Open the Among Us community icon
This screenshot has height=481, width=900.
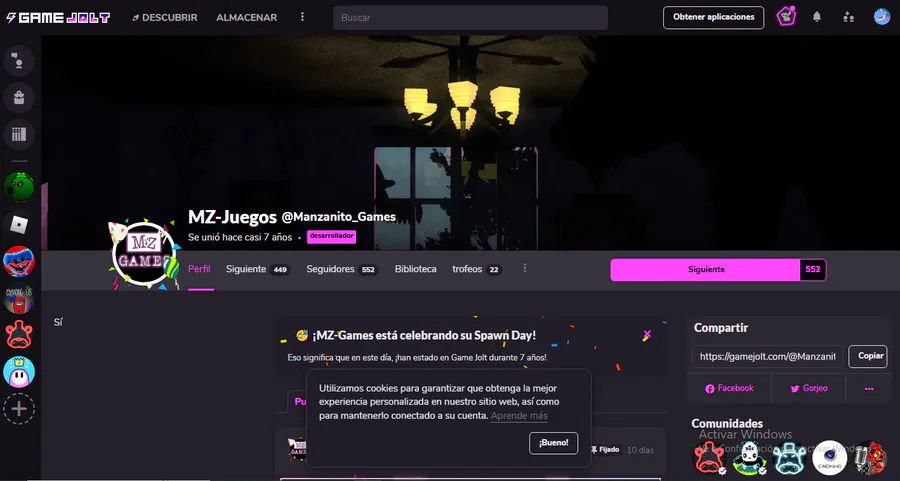point(19,298)
